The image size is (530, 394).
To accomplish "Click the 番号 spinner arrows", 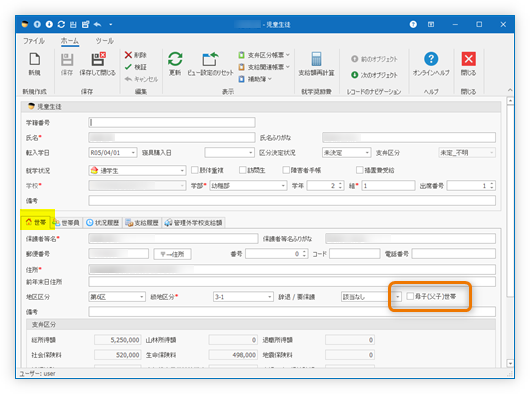I will (x=304, y=253).
